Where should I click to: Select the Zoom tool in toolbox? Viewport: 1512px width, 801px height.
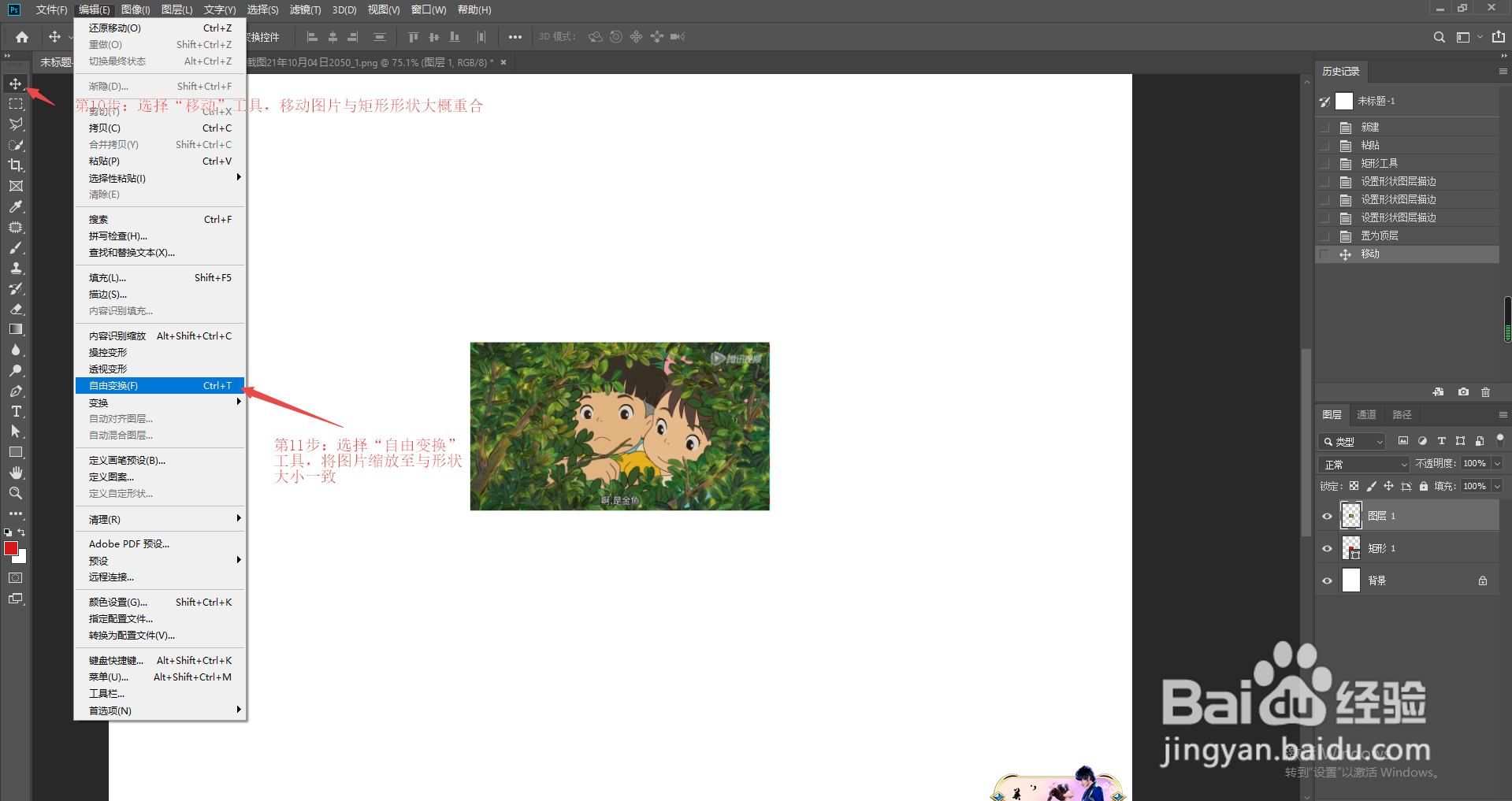coord(16,493)
